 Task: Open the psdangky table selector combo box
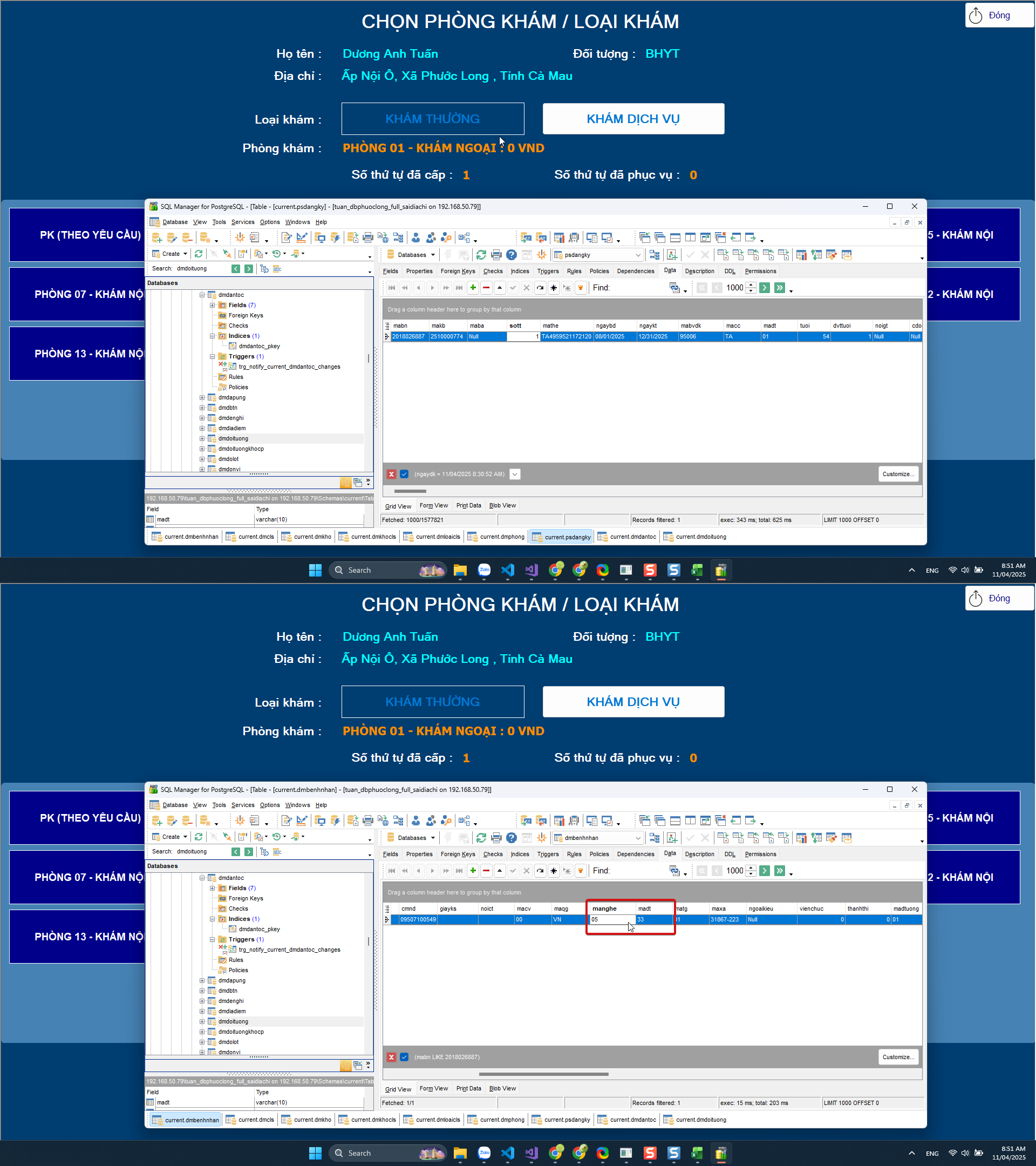tap(637, 255)
